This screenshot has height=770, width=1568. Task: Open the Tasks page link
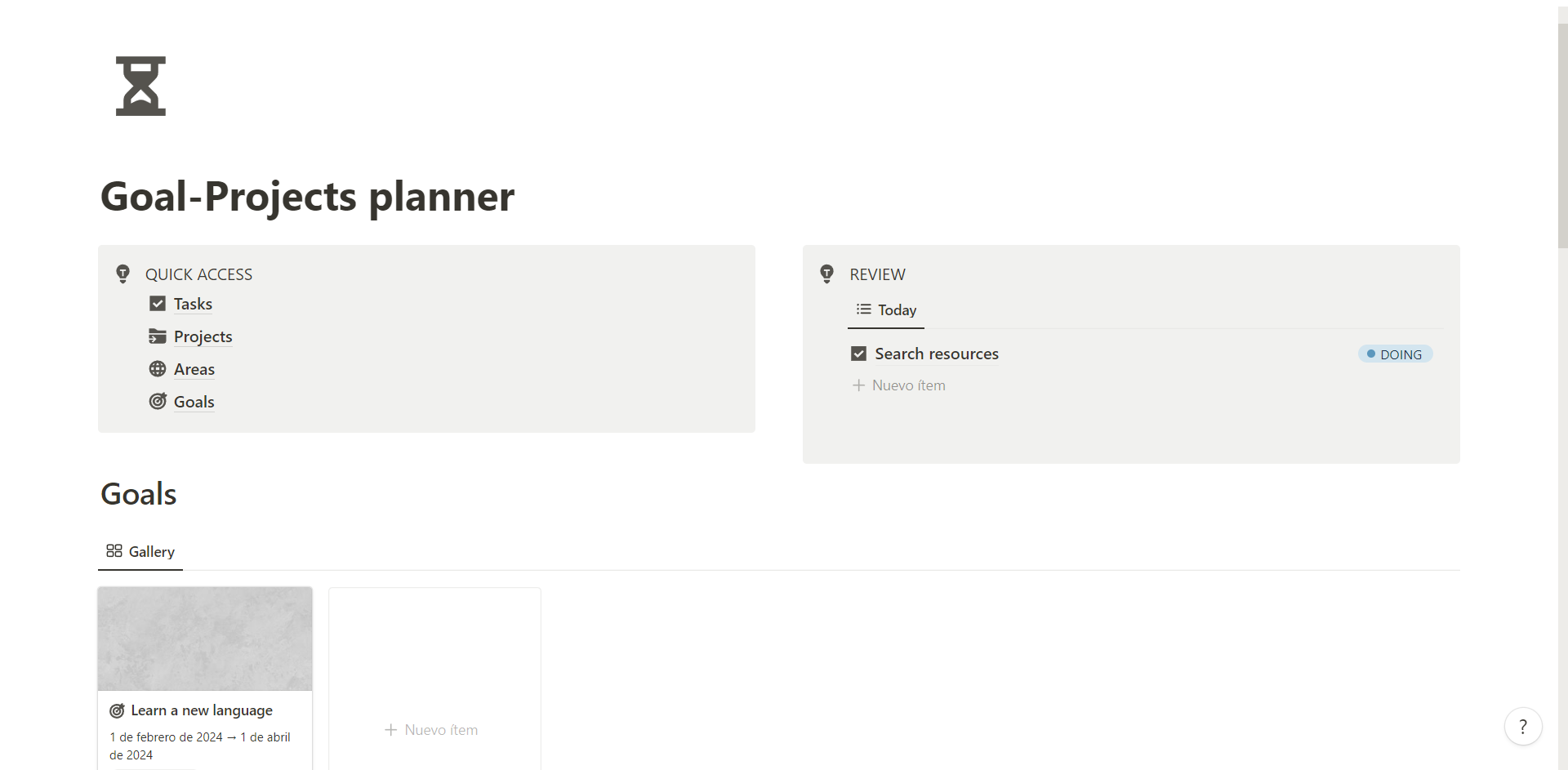pyautogui.click(x=193, y=304)
